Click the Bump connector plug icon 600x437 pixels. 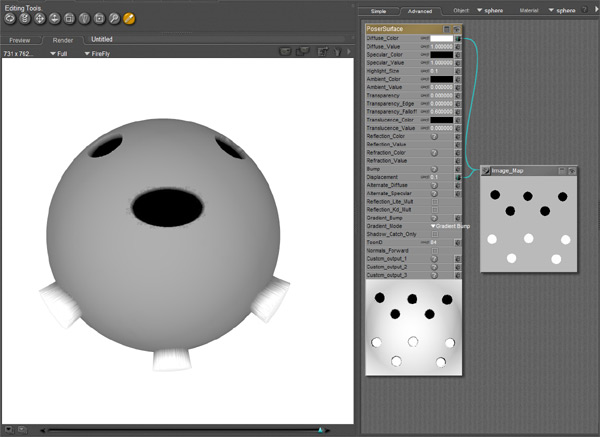click(458, 168)
